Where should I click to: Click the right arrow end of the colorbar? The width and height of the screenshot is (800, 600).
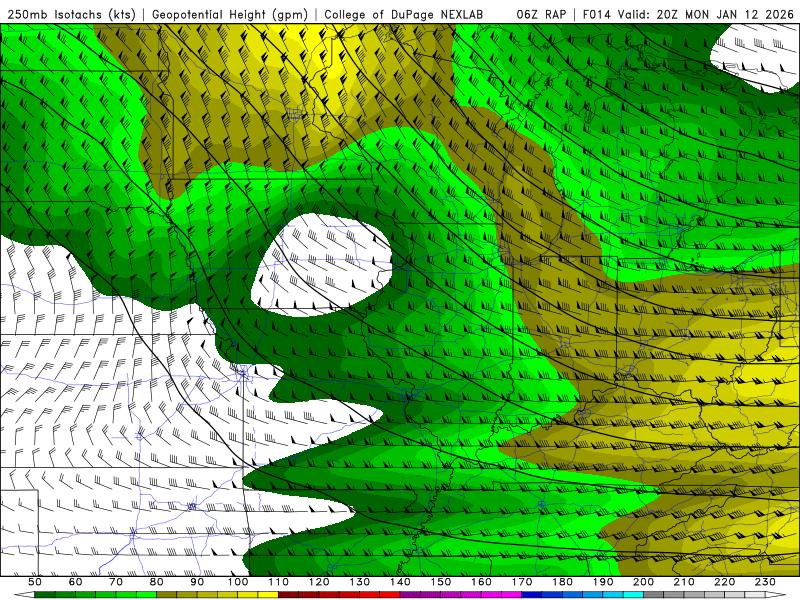pos(776,595)
